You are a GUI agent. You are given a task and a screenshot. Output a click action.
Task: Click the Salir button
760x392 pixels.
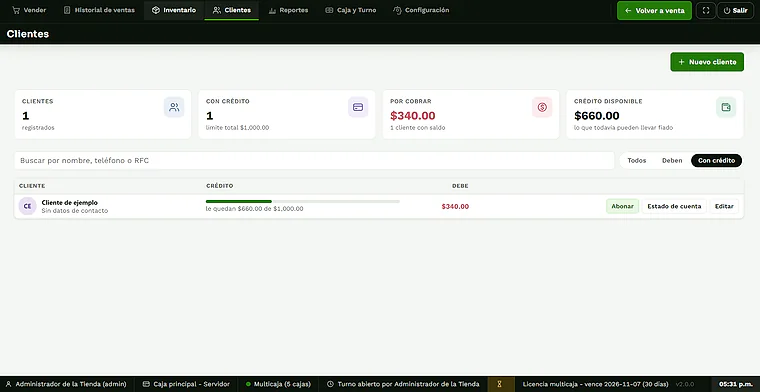click(735, 11)
